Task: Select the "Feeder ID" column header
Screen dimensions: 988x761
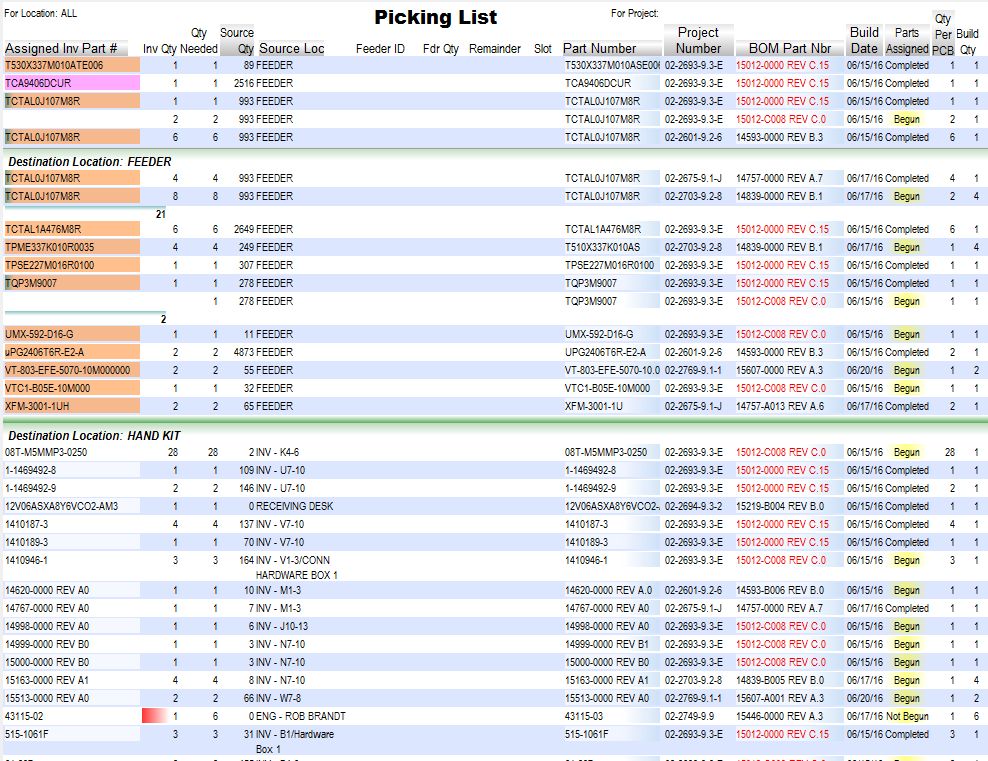Action: (380, 49)
